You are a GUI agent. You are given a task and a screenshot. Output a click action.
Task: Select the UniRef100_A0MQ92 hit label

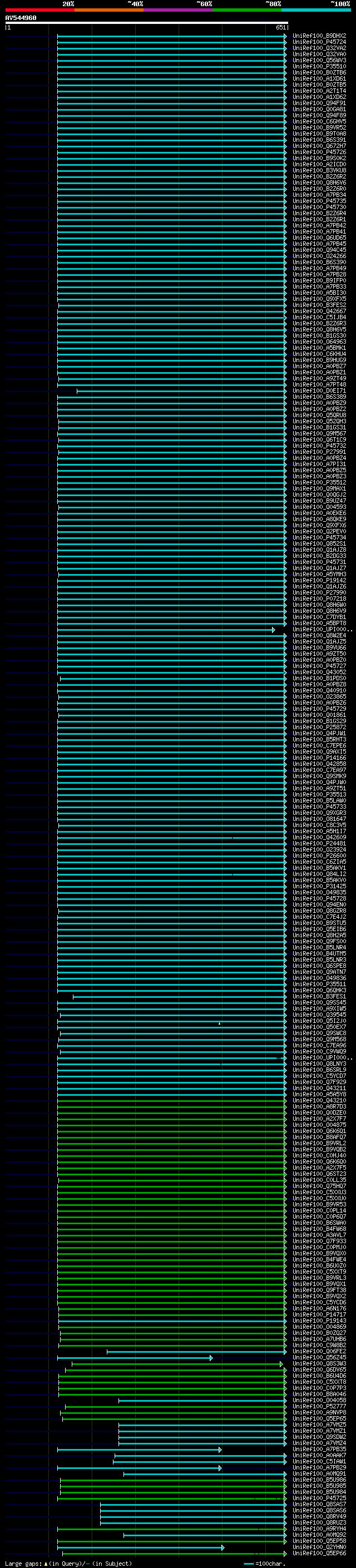319,1535
